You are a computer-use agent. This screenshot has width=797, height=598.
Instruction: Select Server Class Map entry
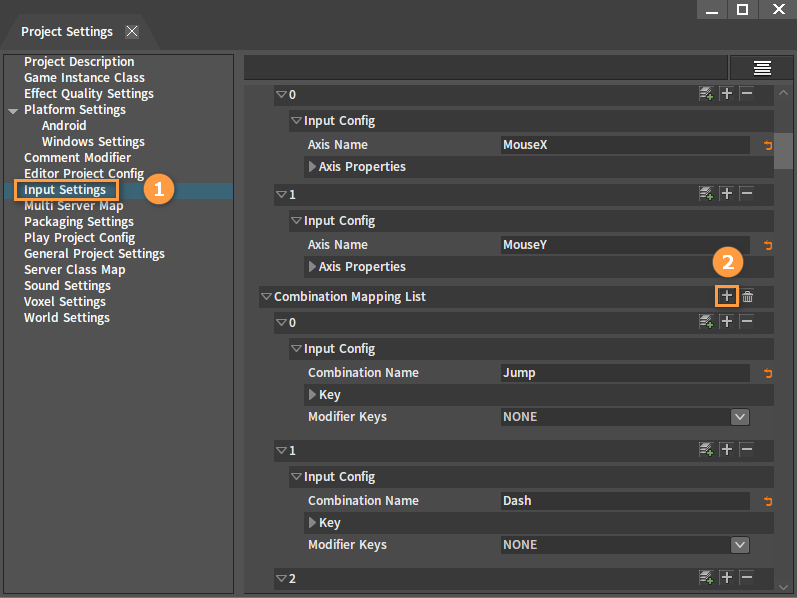(75, 270)
